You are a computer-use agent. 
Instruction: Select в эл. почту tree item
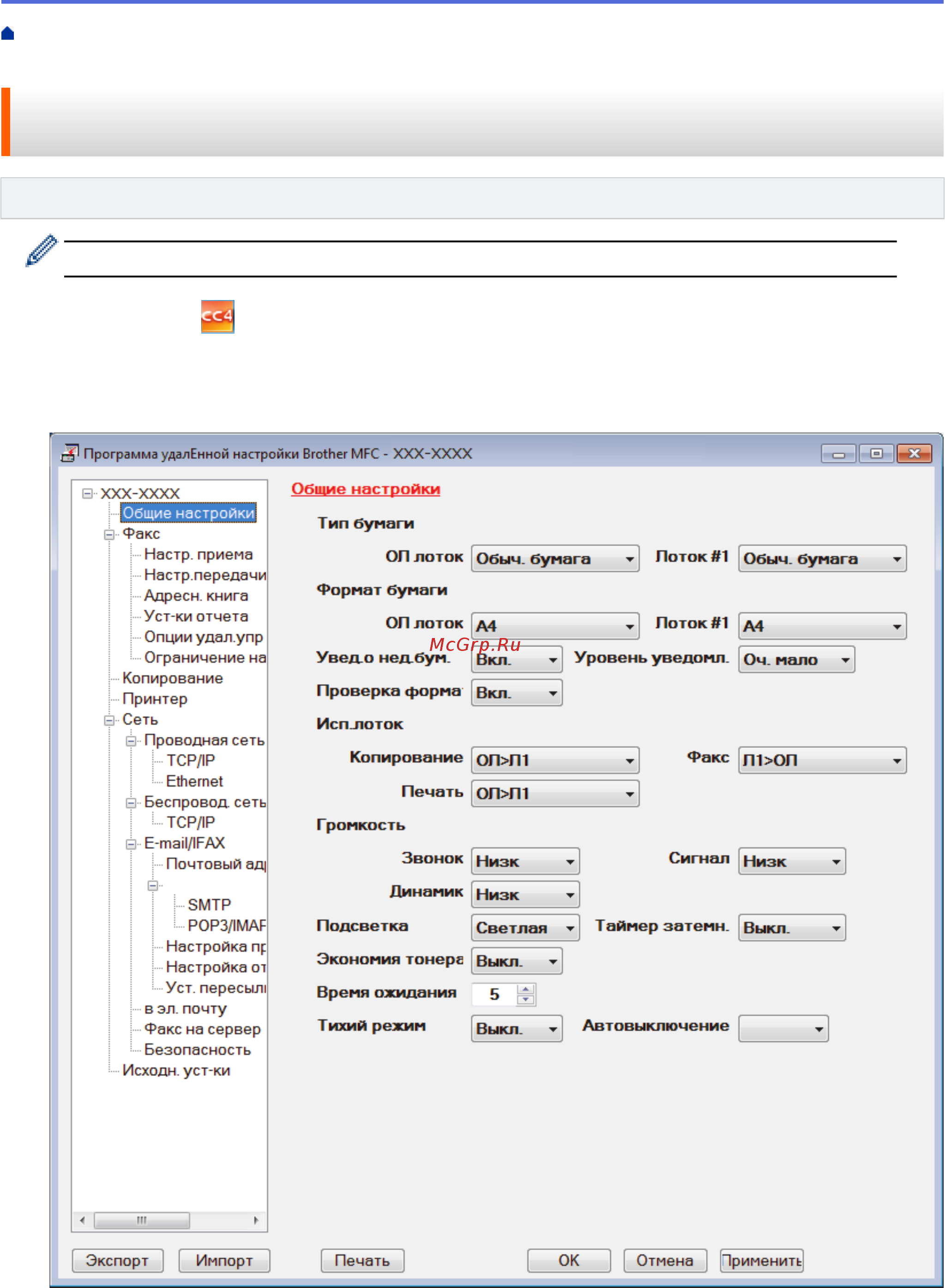click(185, 1008)
